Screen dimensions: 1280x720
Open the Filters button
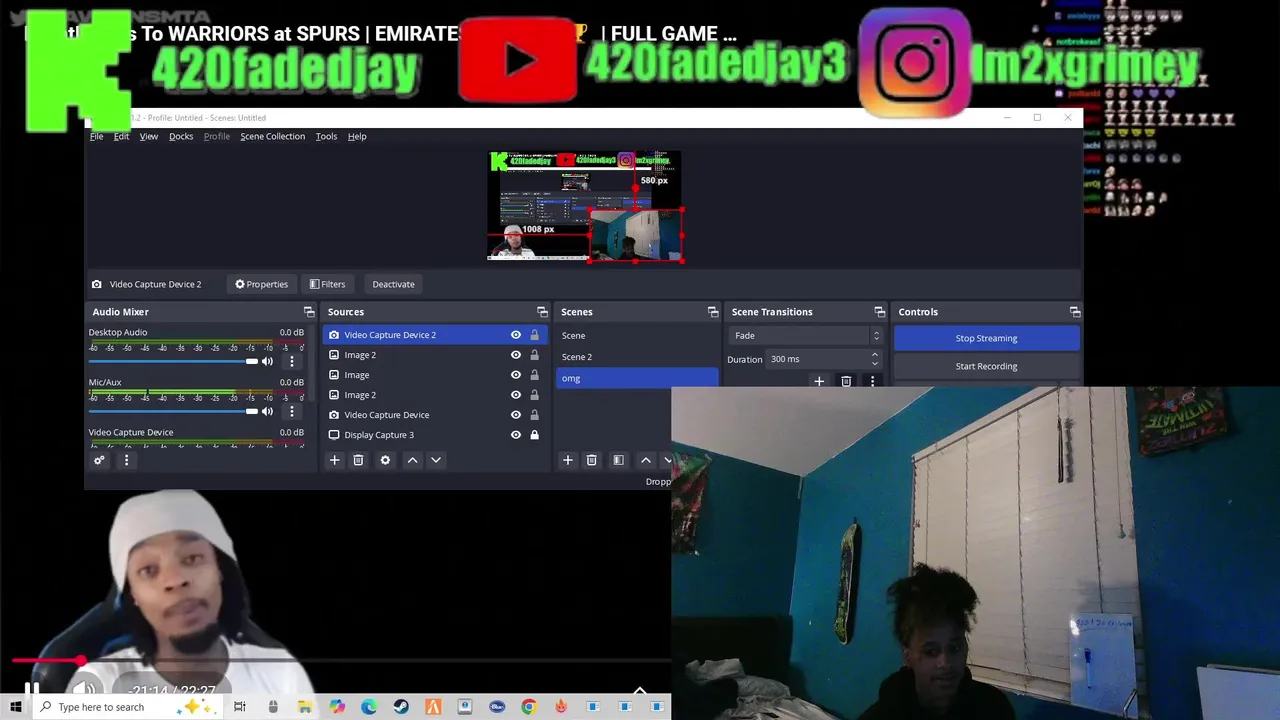point(327,284)
